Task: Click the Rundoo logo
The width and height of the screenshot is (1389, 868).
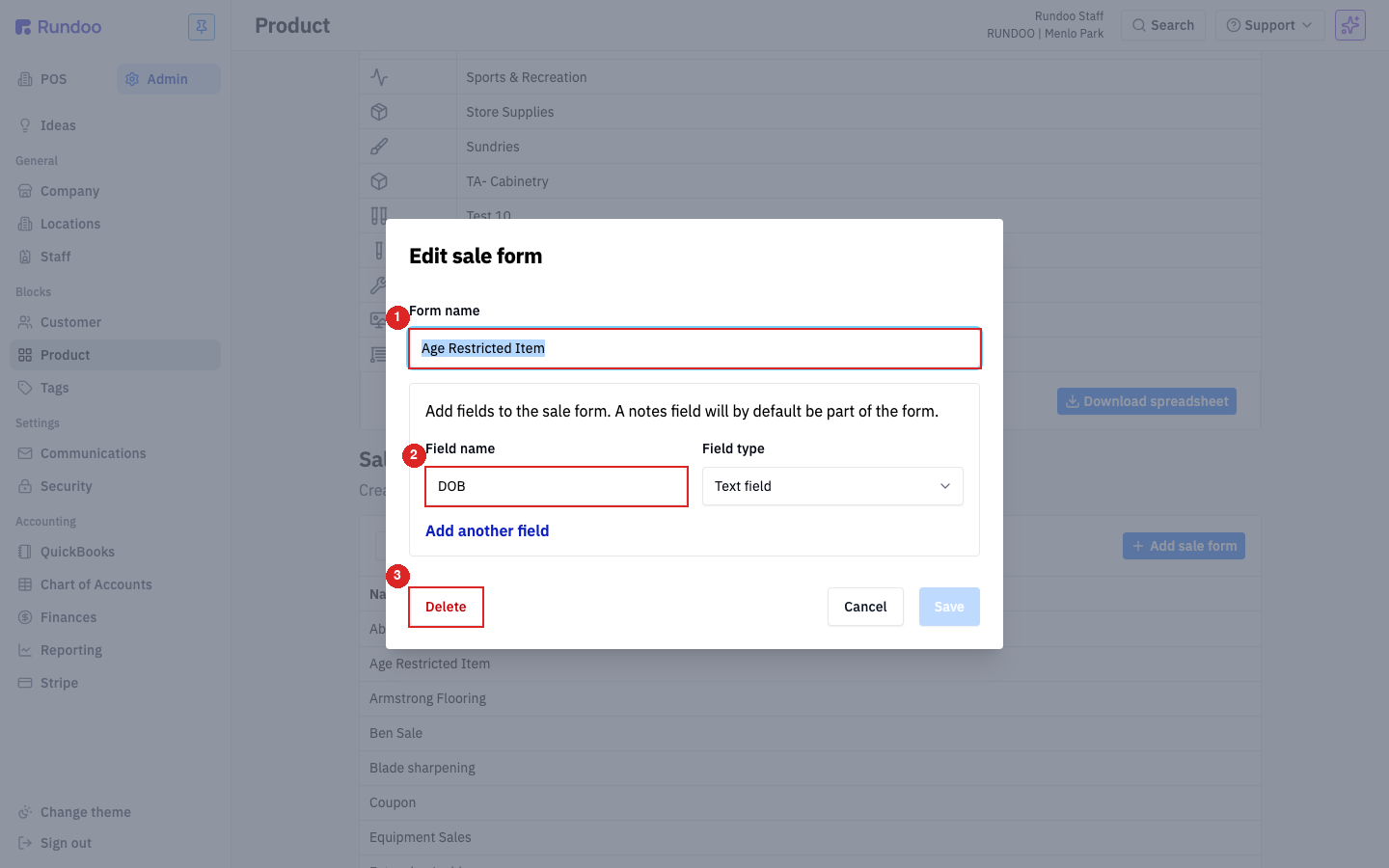Action: pyautogui.click(x=59, y=26)
